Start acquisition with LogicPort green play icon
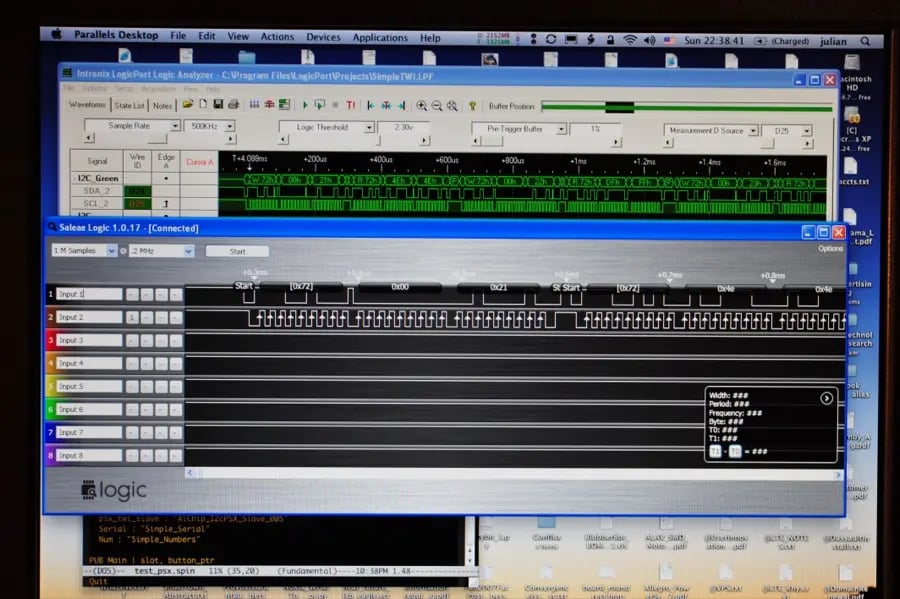The width and height of the screenshot is (900, 599). click(305, 105)
